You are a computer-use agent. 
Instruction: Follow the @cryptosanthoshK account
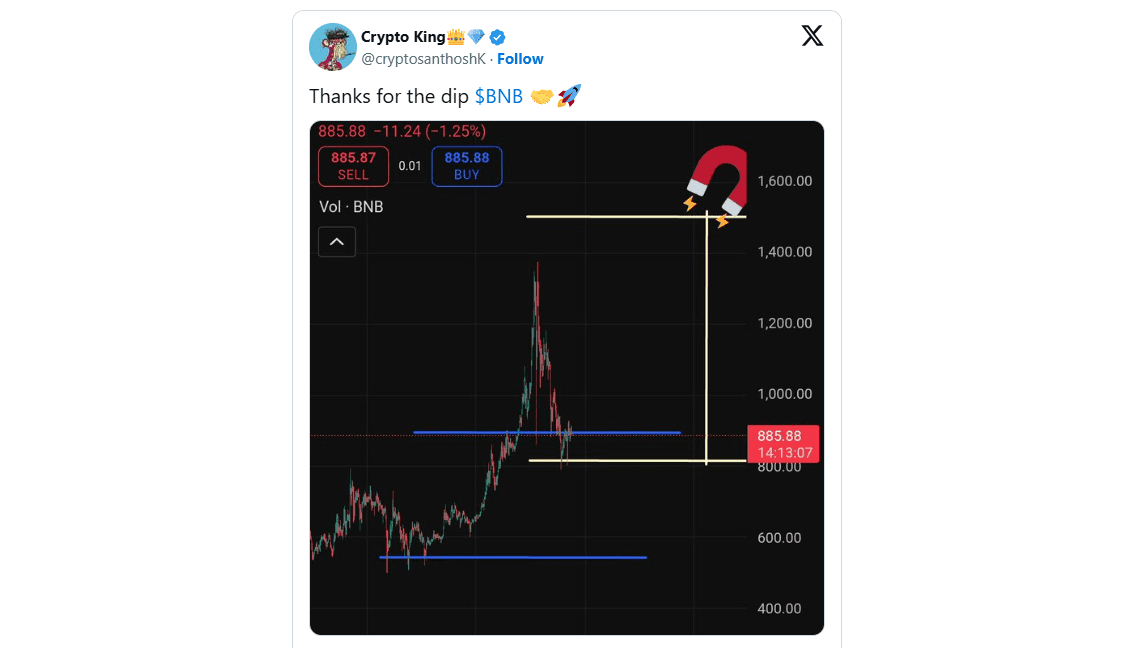(x=520, y=59)
